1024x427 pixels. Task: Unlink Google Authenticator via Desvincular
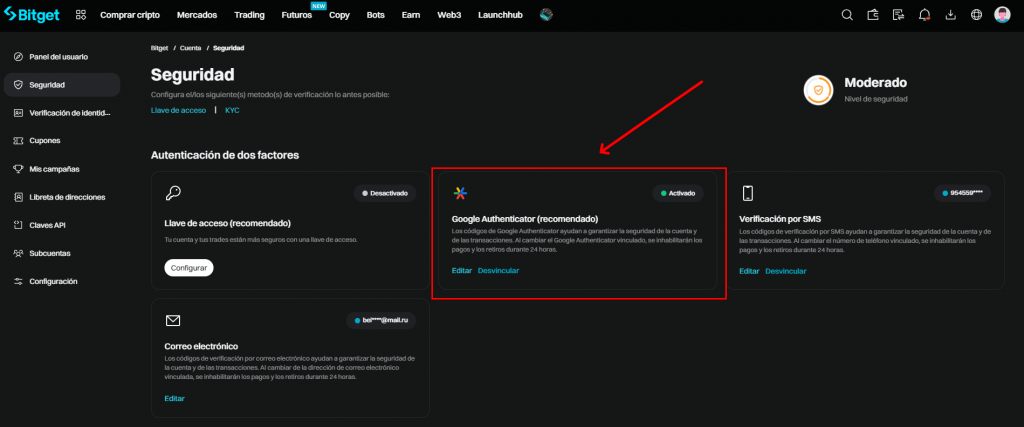click(498, 270)
